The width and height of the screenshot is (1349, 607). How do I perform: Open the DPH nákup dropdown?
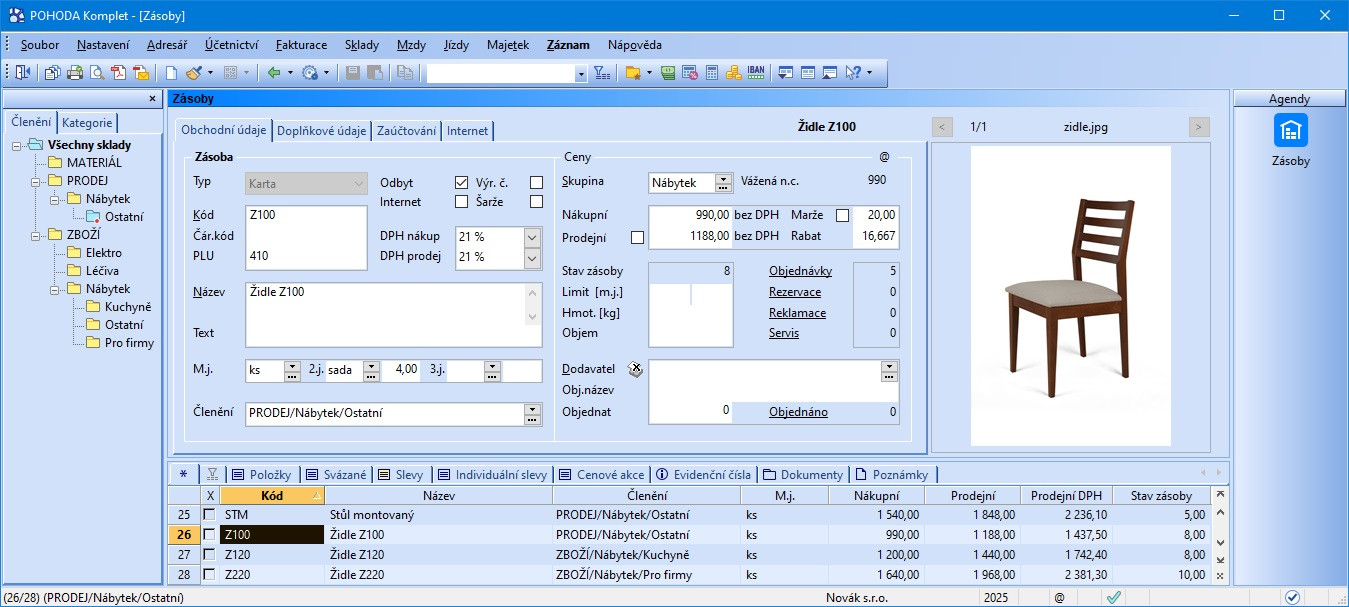click(x=532, y=237)
